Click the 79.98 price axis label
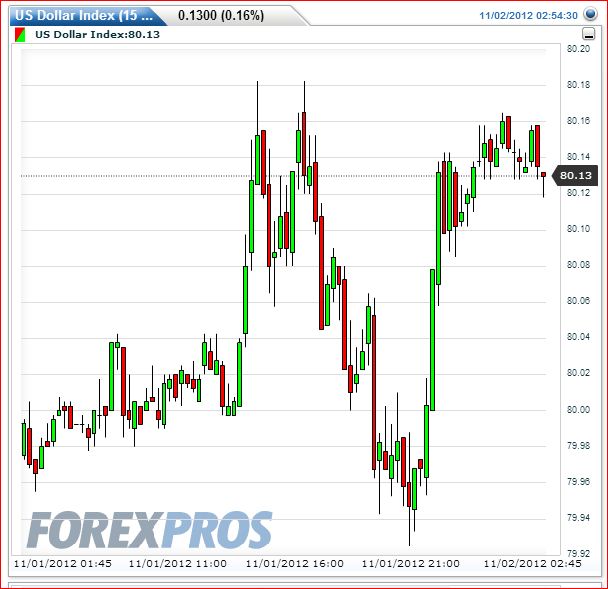Image resolution: width=608 pixels, height=589 pixels. [578, 446]
